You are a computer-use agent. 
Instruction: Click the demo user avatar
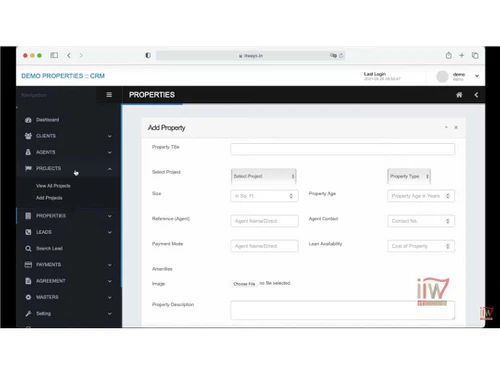pyautogui.click(x=442, y=76)
